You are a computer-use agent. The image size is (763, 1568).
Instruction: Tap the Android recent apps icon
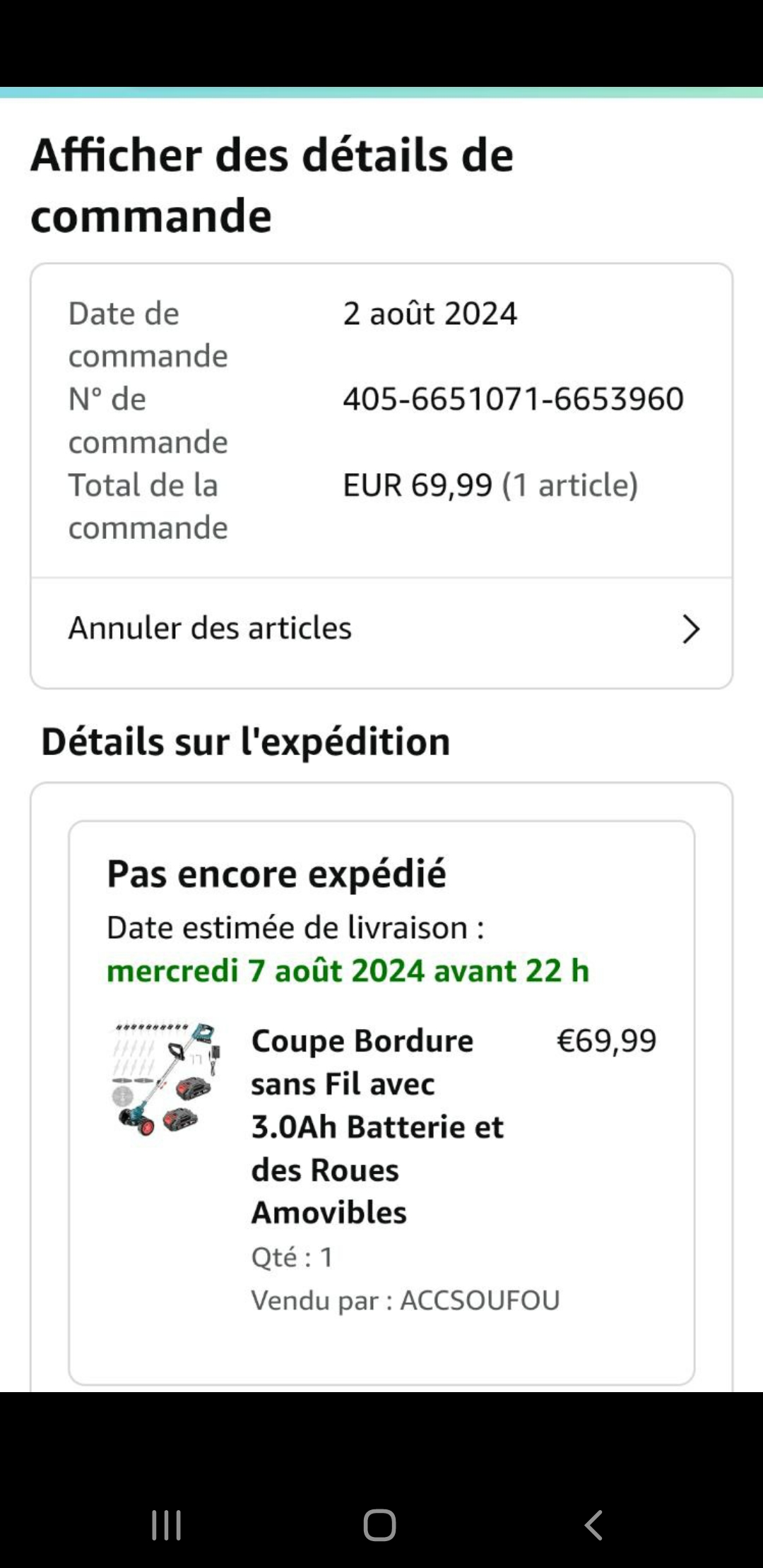[167, 1525]
